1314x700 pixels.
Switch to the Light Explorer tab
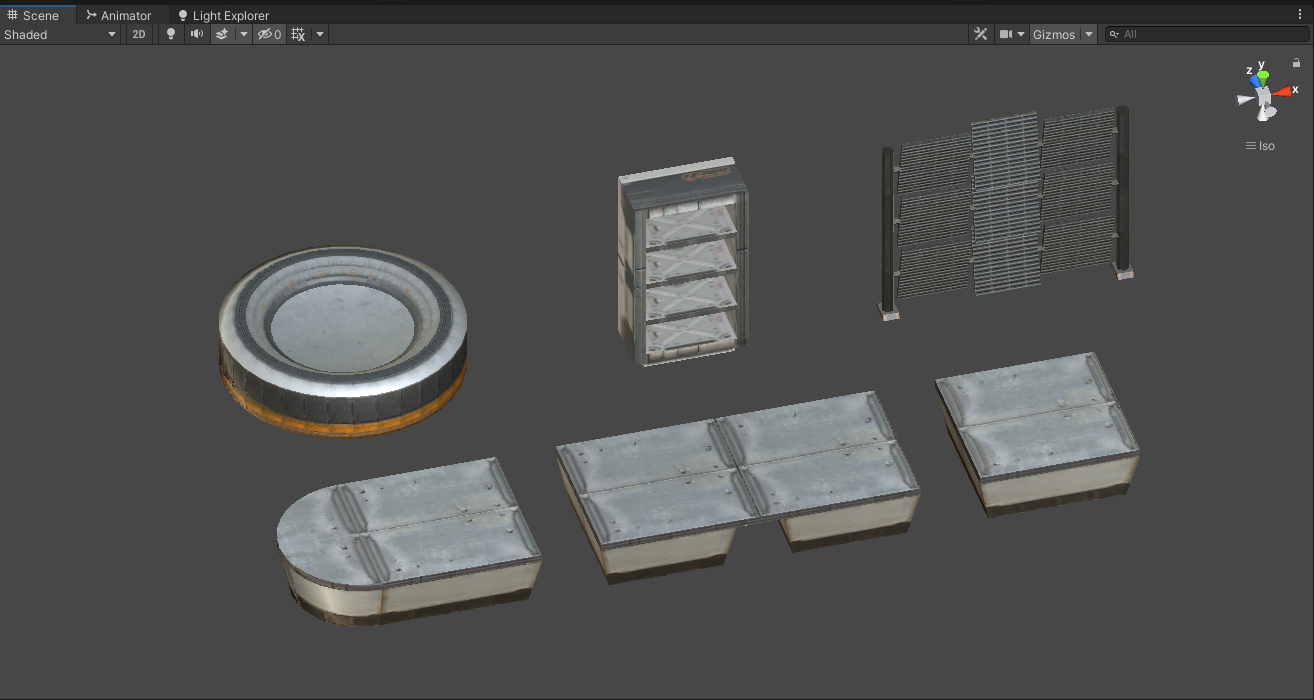pyautogui.click(x=223, y=15)
